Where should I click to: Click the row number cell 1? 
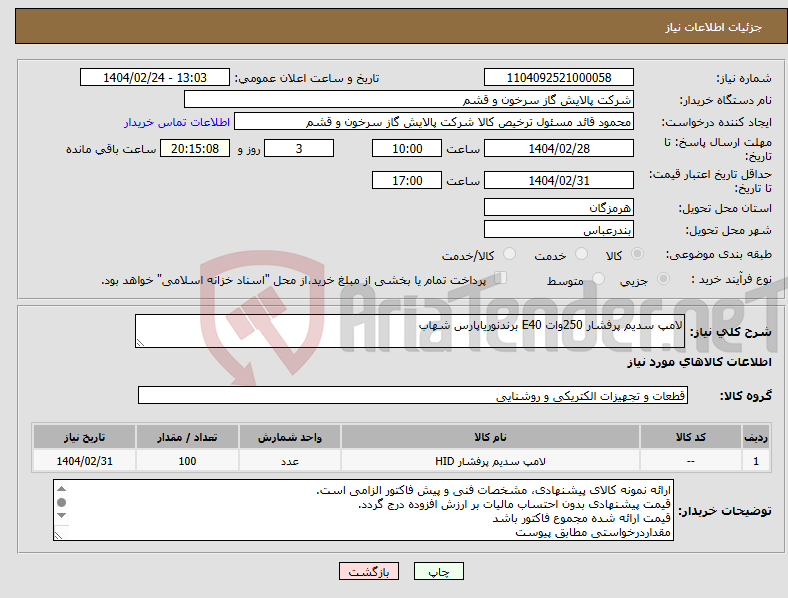pos(755,461)
